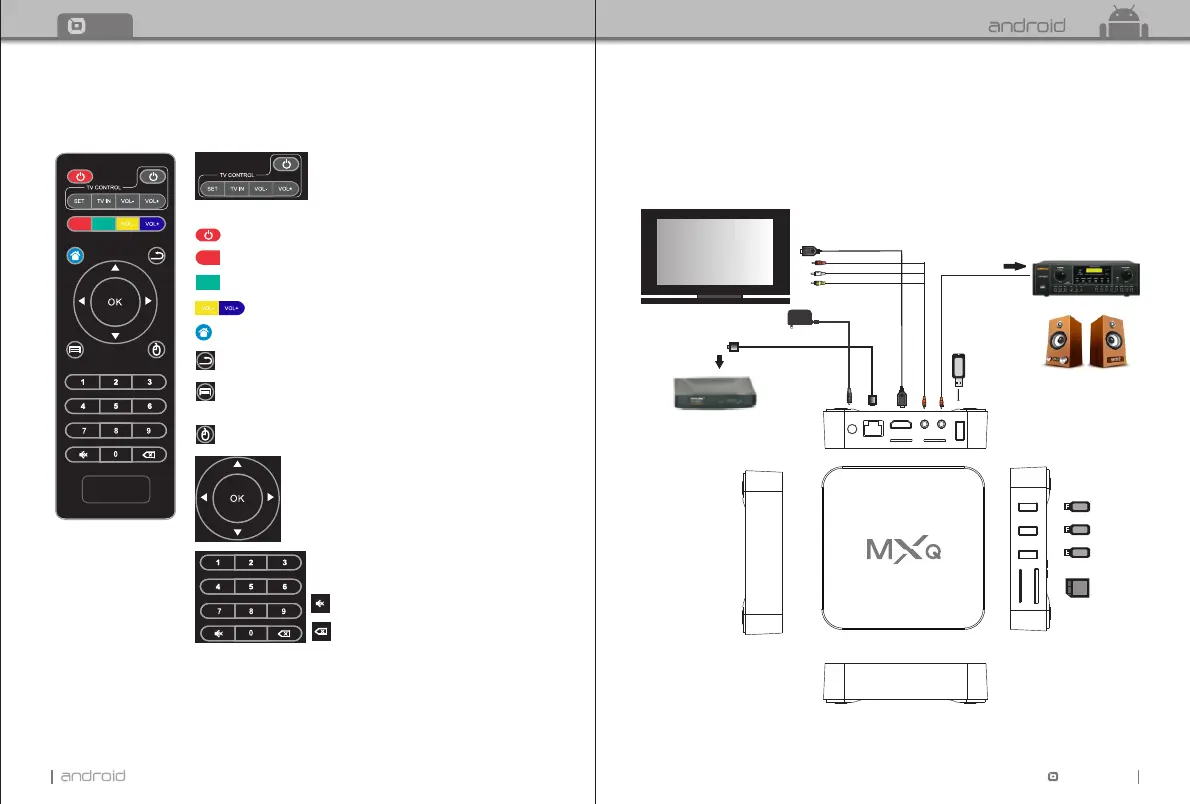Viewport: 1190px width, 804px height.
Task: Click power icon in TV CONTROL legend image
Action: [286, 164]
